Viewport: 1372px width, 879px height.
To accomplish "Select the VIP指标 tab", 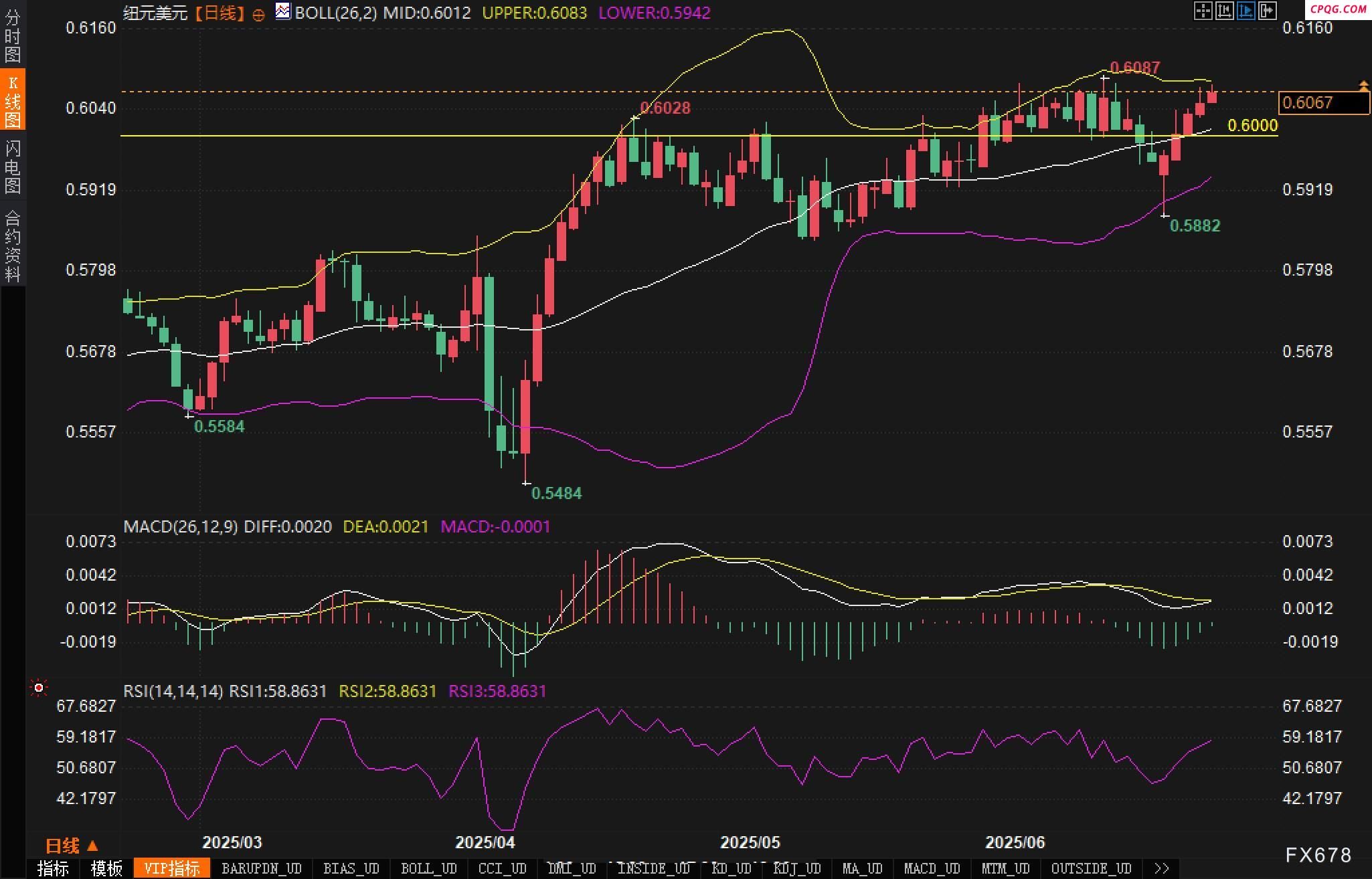I will click(x=172, y=868).
